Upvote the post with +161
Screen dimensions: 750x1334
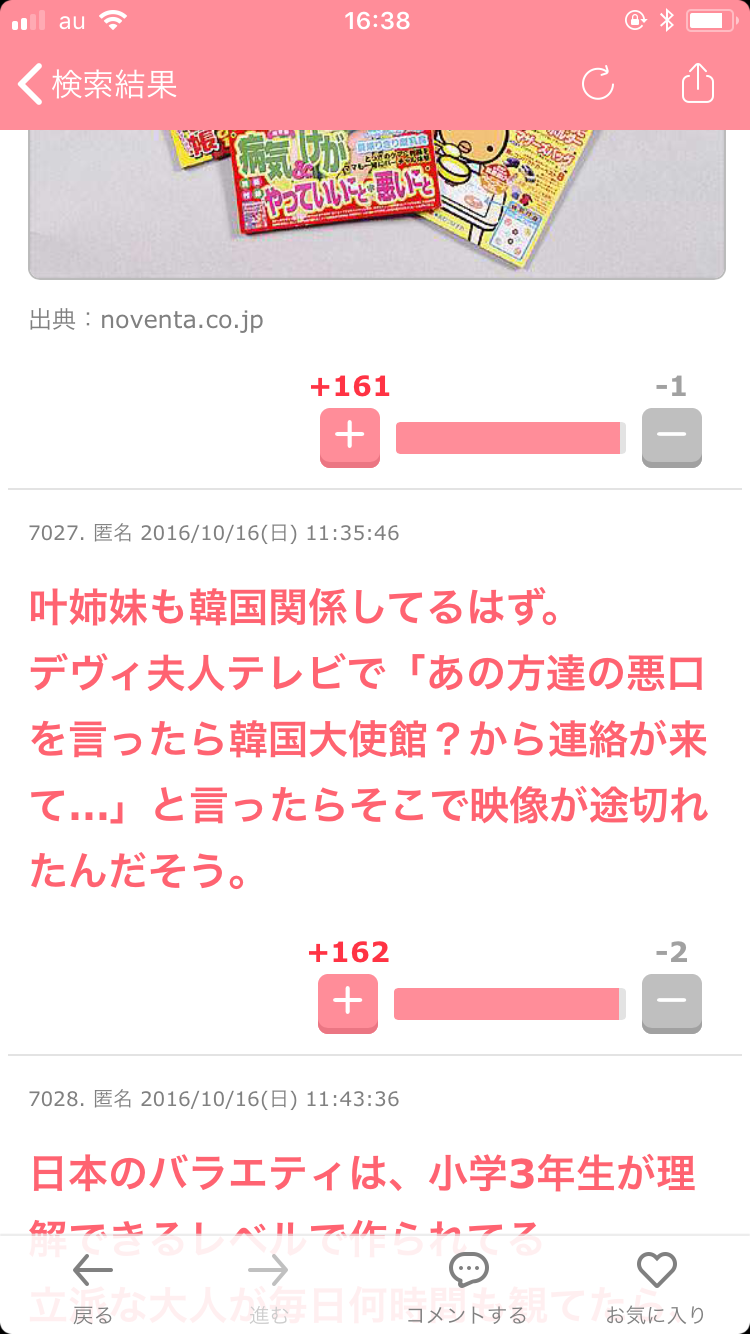click(x=350, y=437)
